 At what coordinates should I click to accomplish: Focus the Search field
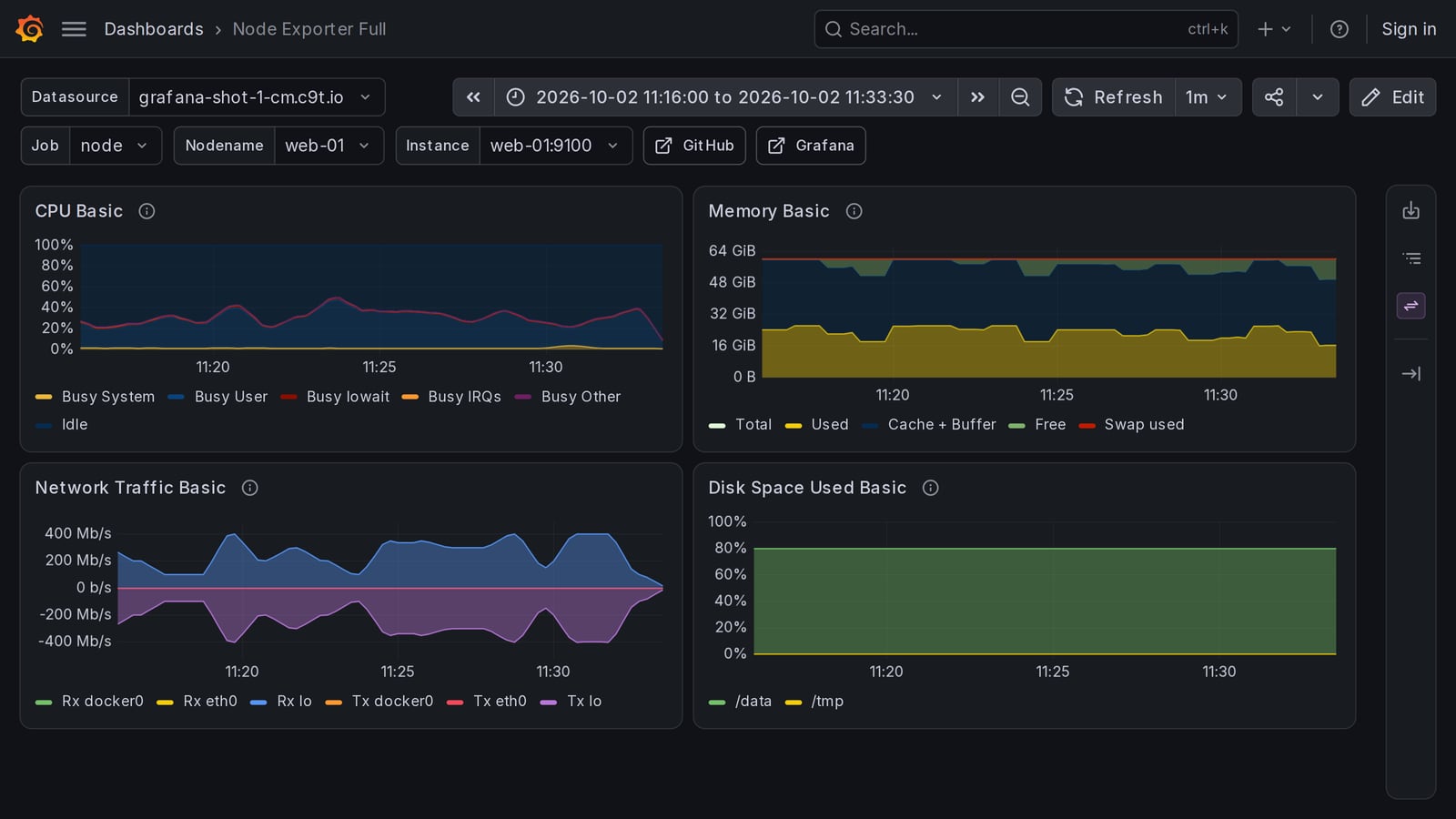[x=1026, y=29]
